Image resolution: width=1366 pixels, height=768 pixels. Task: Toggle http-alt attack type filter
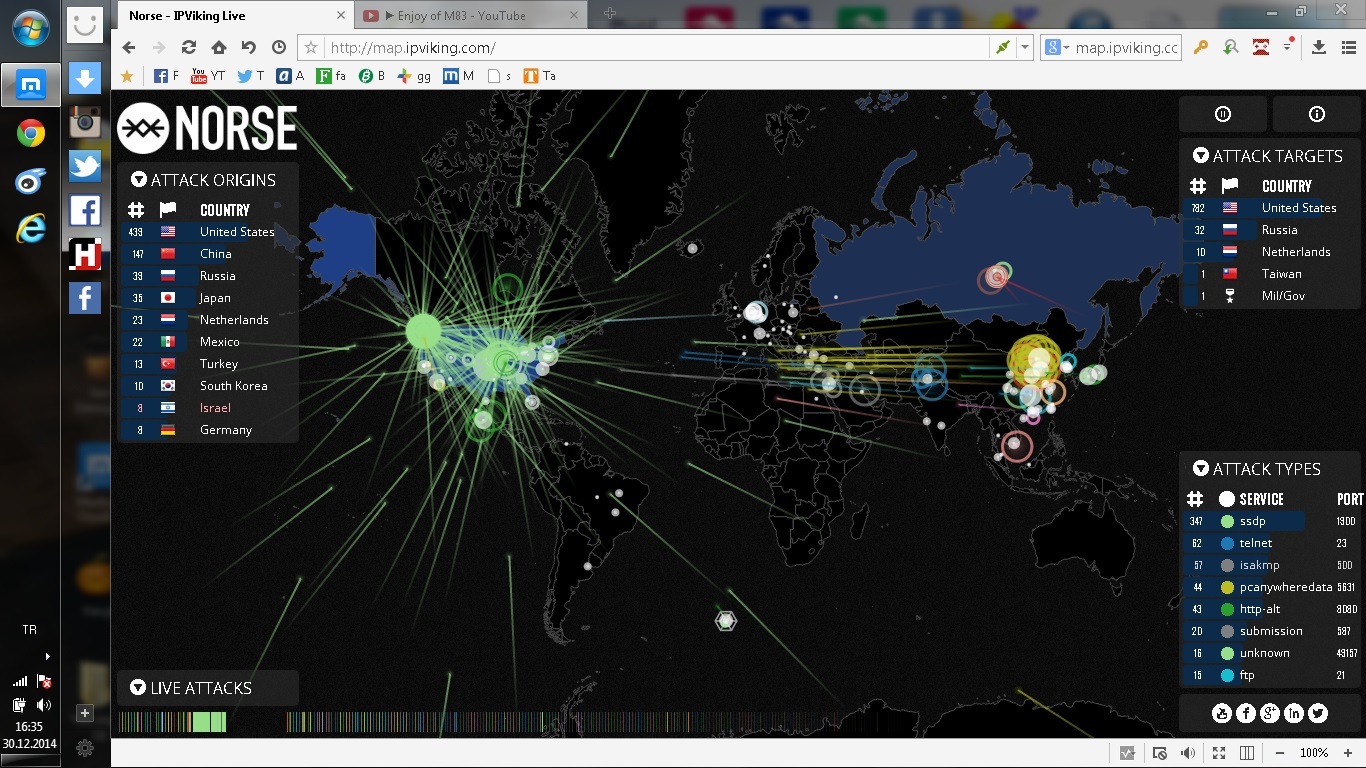[1272, 609]
